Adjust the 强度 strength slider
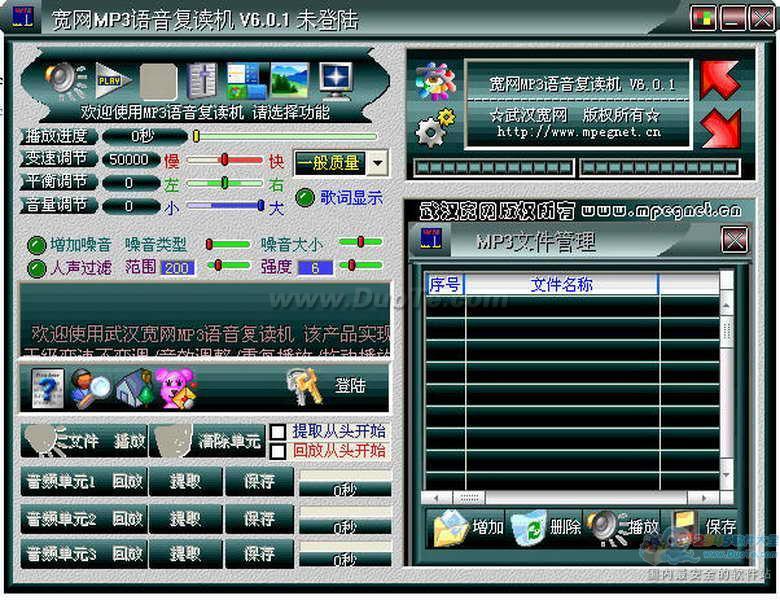 (361, 265)
